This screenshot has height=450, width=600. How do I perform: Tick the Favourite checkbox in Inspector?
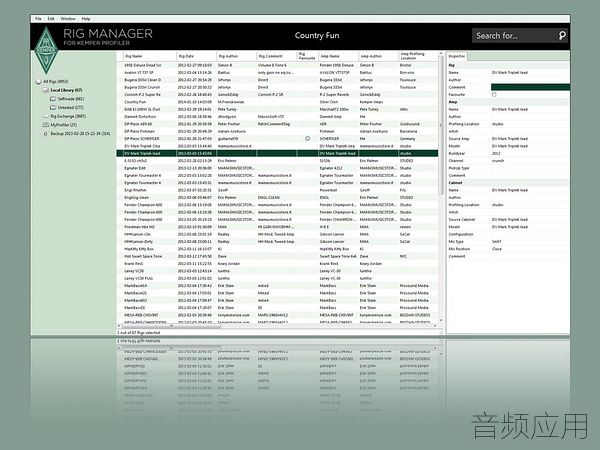(494, 95)
